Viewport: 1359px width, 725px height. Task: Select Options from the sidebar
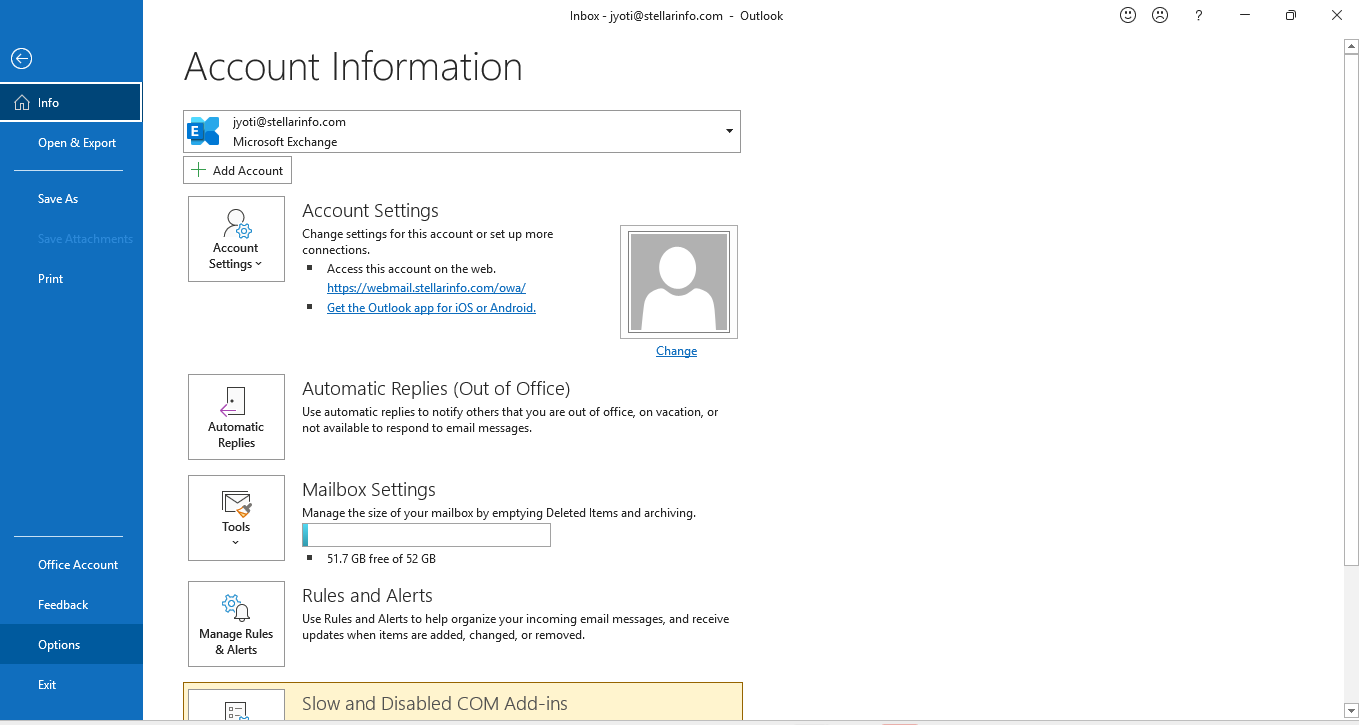[57, 644]
